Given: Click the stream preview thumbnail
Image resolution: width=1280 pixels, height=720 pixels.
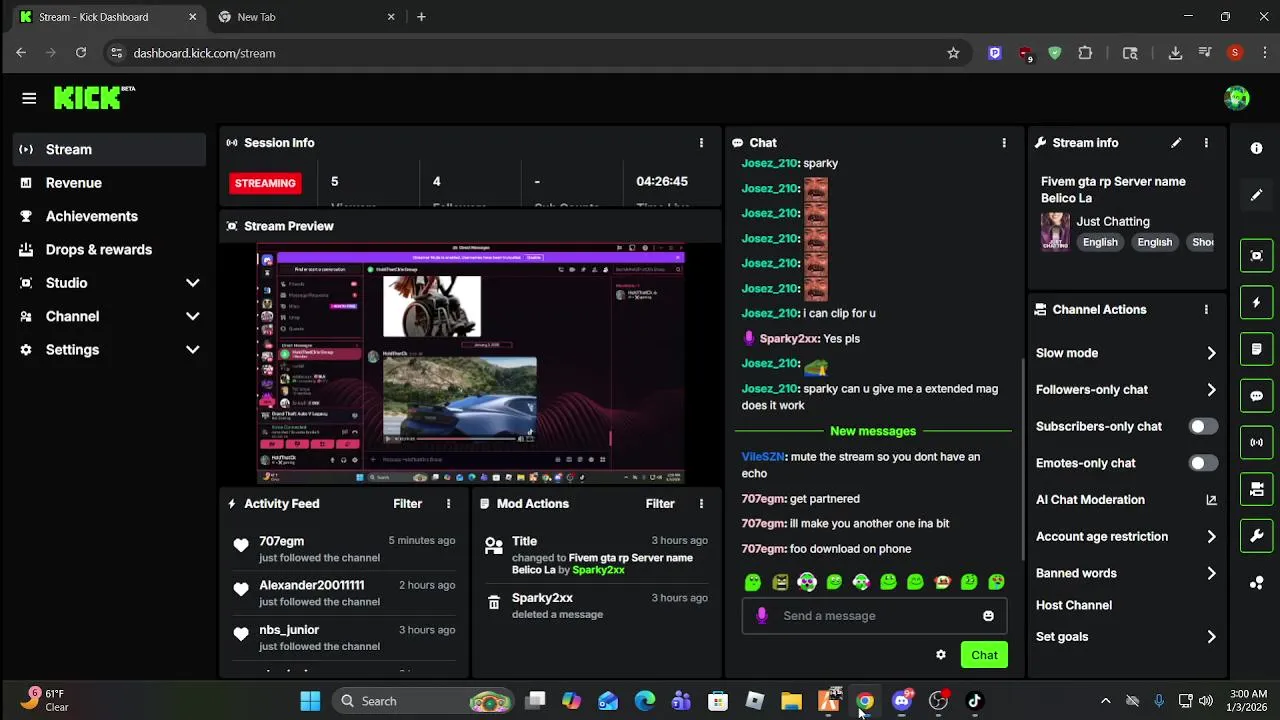Looking at the screenshot, I should [471, 364].
